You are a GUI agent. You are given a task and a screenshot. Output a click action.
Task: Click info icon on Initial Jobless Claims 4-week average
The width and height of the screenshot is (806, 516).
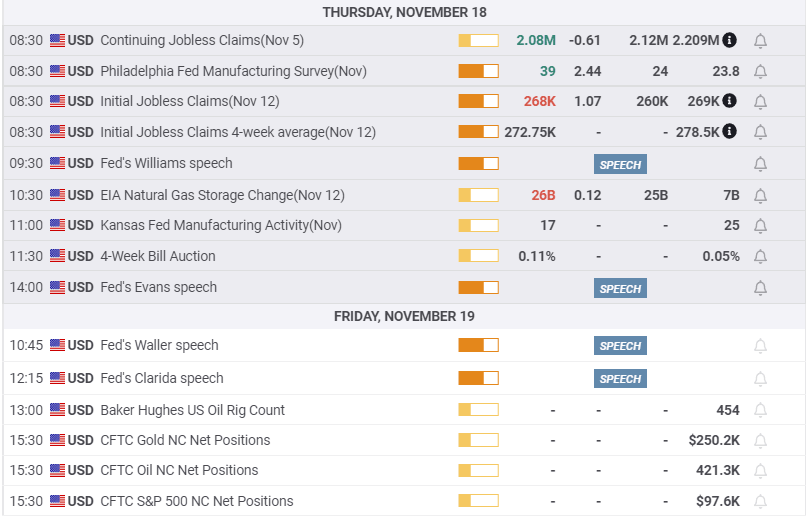click(730, 132)
